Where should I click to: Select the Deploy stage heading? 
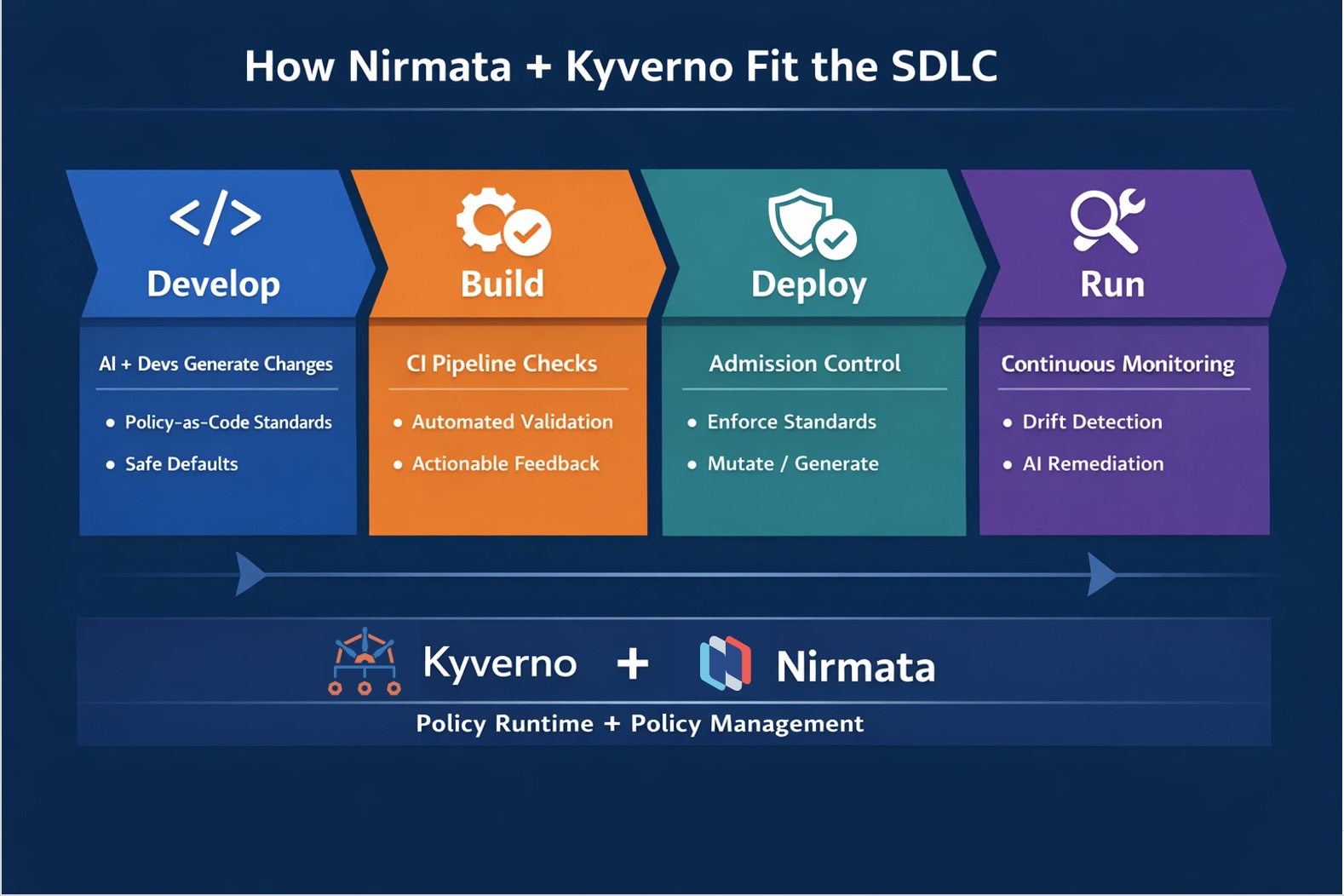coord(808,284)
